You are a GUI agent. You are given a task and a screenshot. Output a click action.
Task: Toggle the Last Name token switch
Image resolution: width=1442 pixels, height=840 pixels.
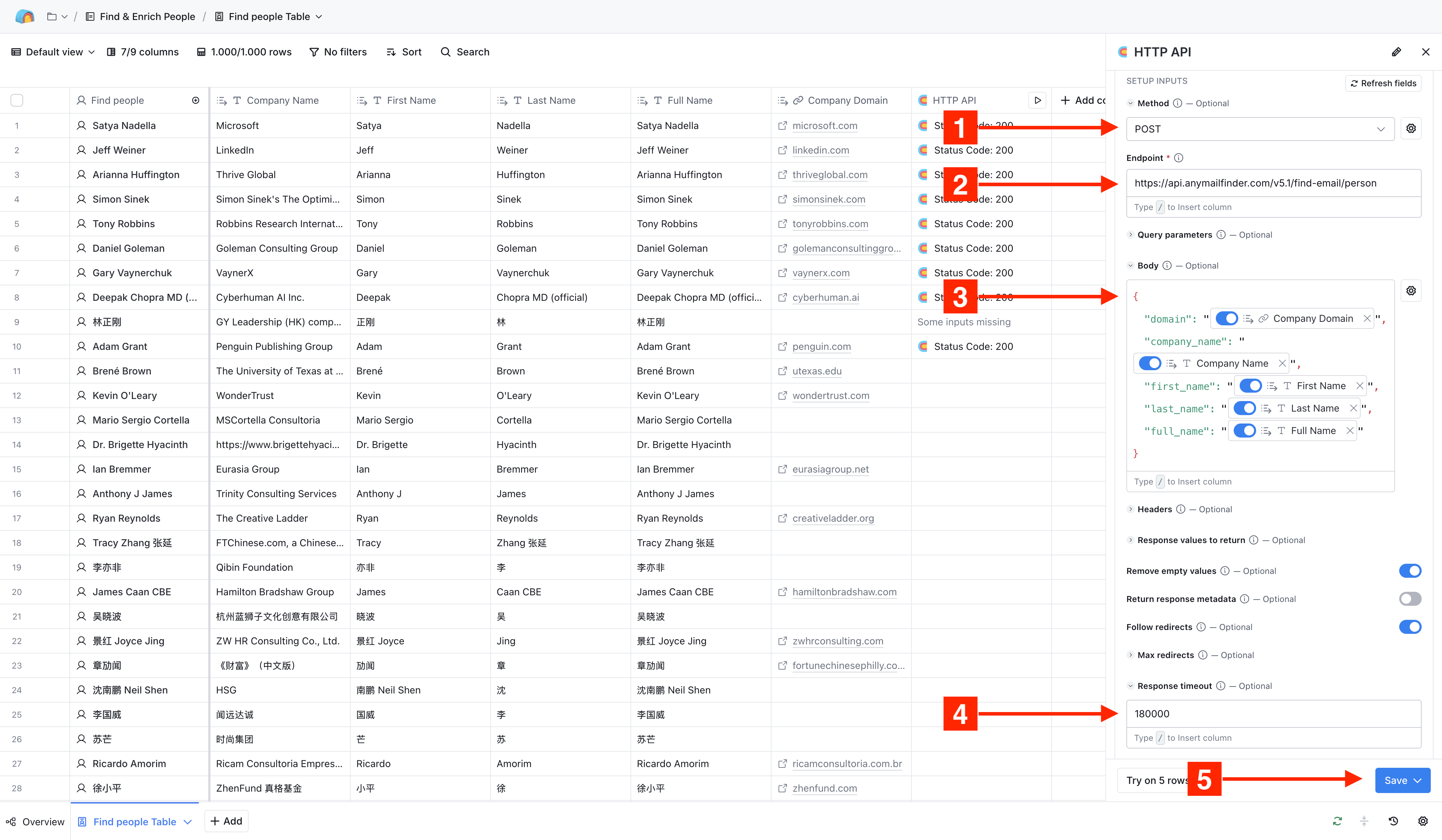1245,408
